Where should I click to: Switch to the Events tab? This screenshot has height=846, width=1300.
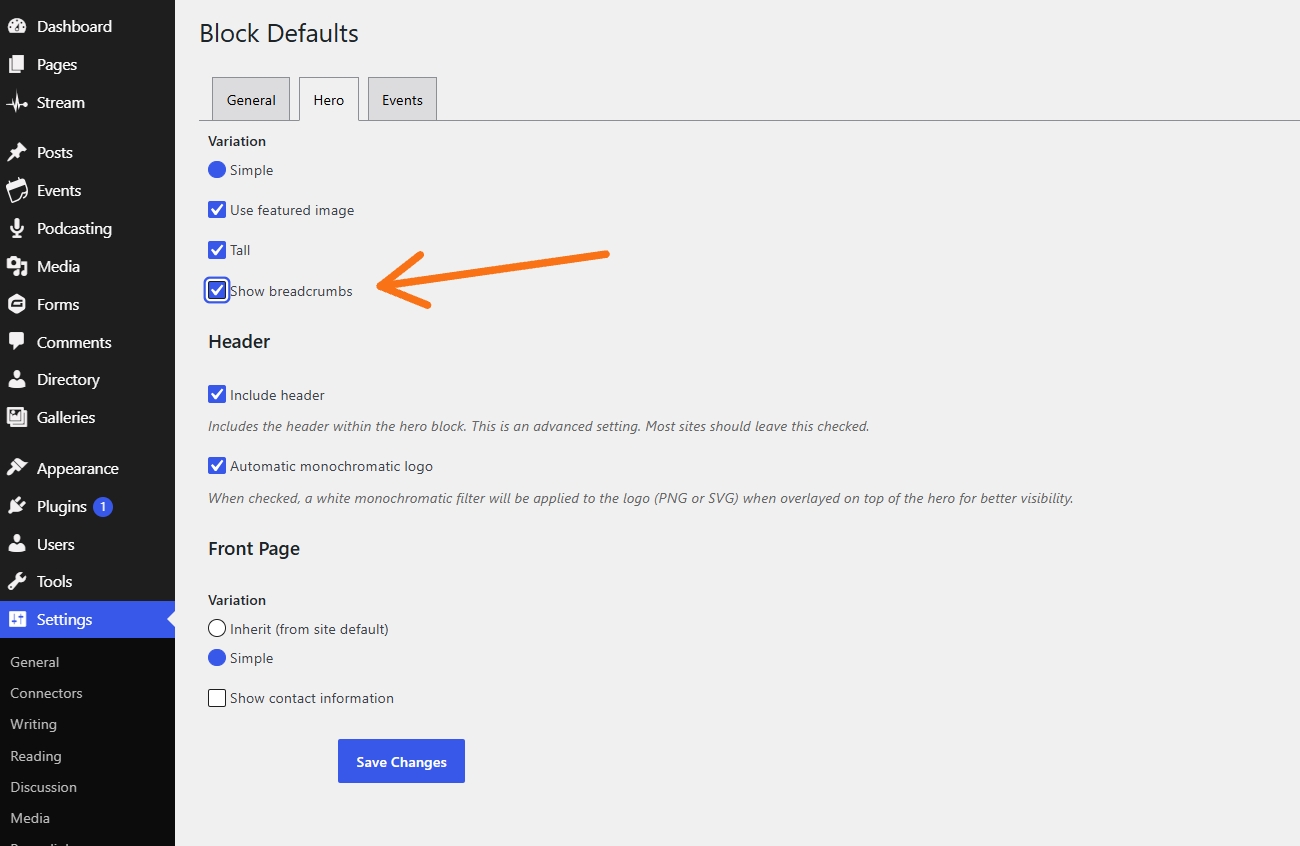pos(402,99)
